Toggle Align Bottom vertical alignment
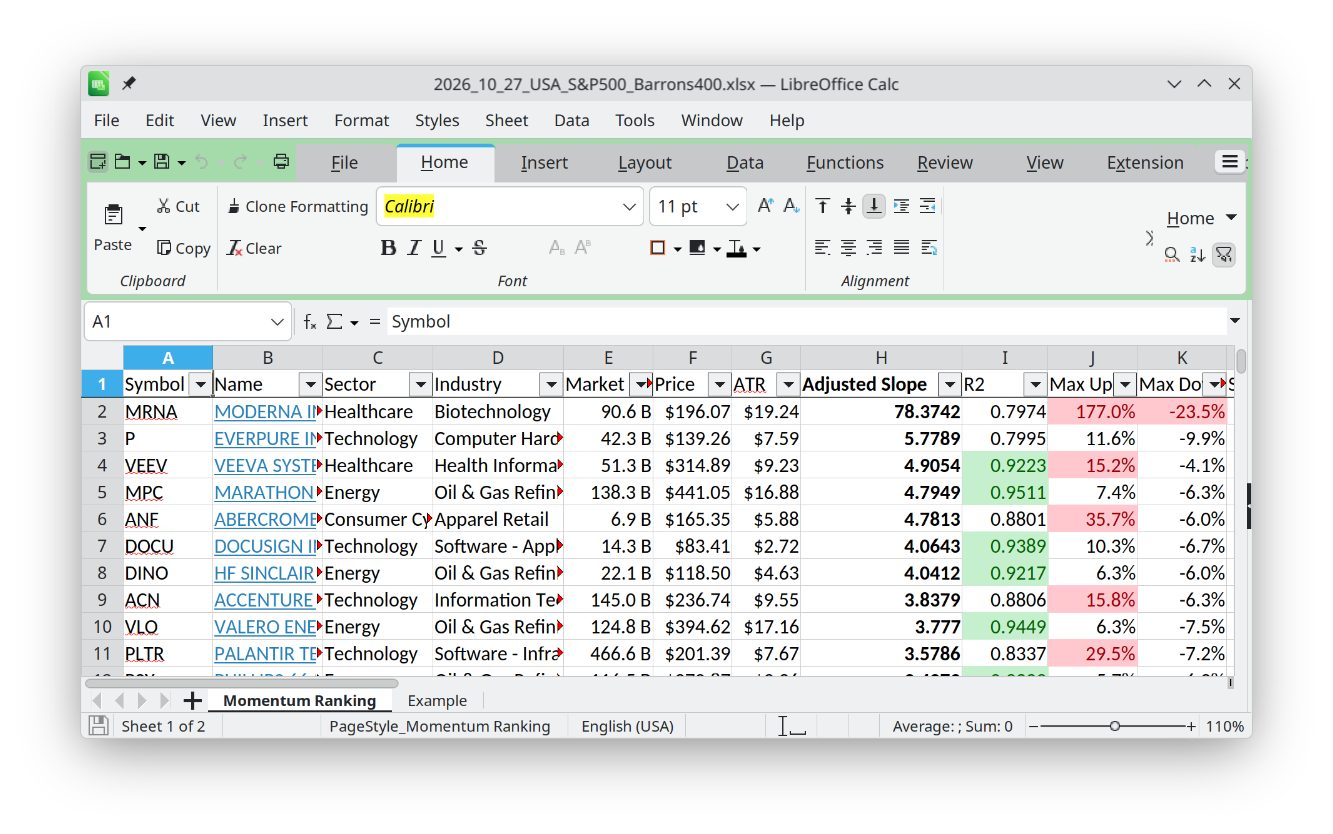Viewport: 1333px width, 834px height. [874, 206]
